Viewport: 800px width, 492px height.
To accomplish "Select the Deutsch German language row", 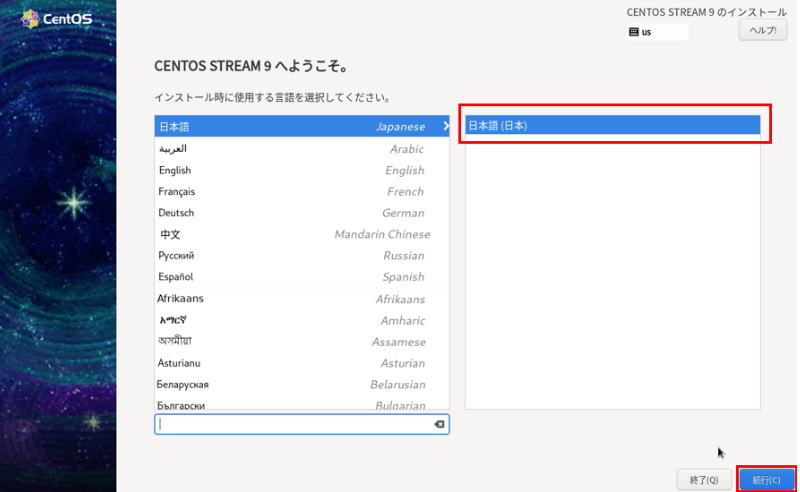I will [x=302, y=213].
